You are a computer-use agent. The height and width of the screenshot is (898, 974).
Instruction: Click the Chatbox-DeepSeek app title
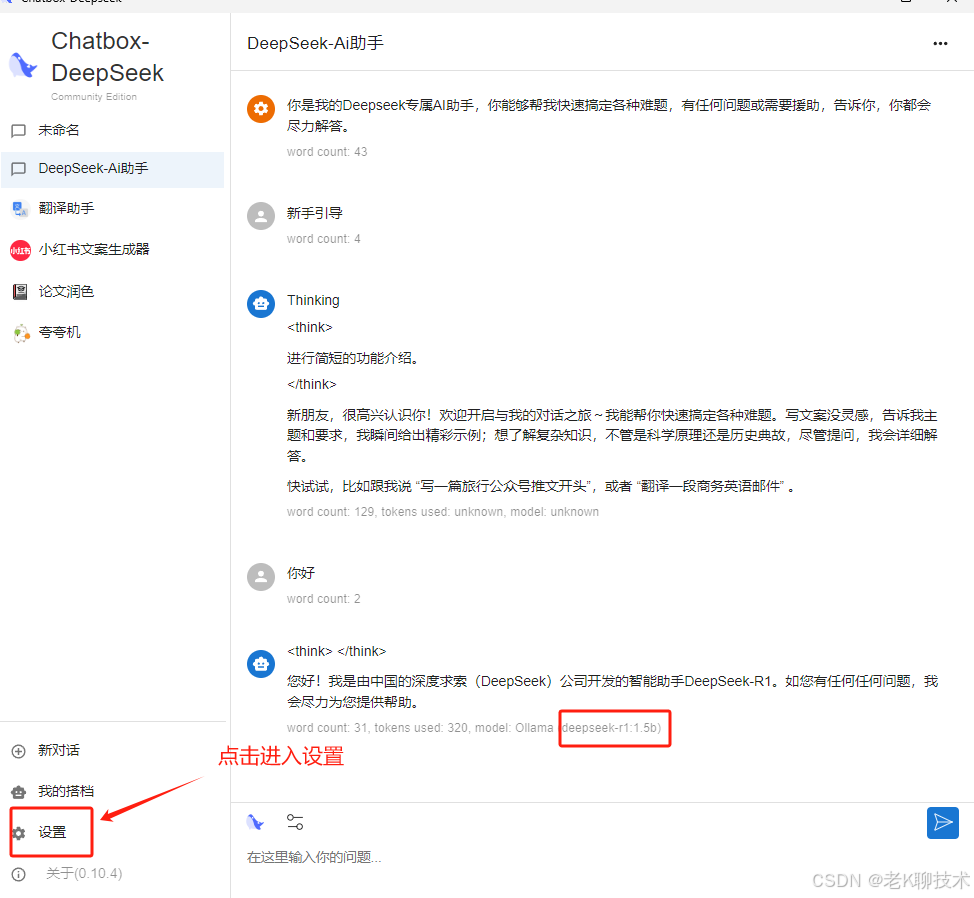pos(107,57)
